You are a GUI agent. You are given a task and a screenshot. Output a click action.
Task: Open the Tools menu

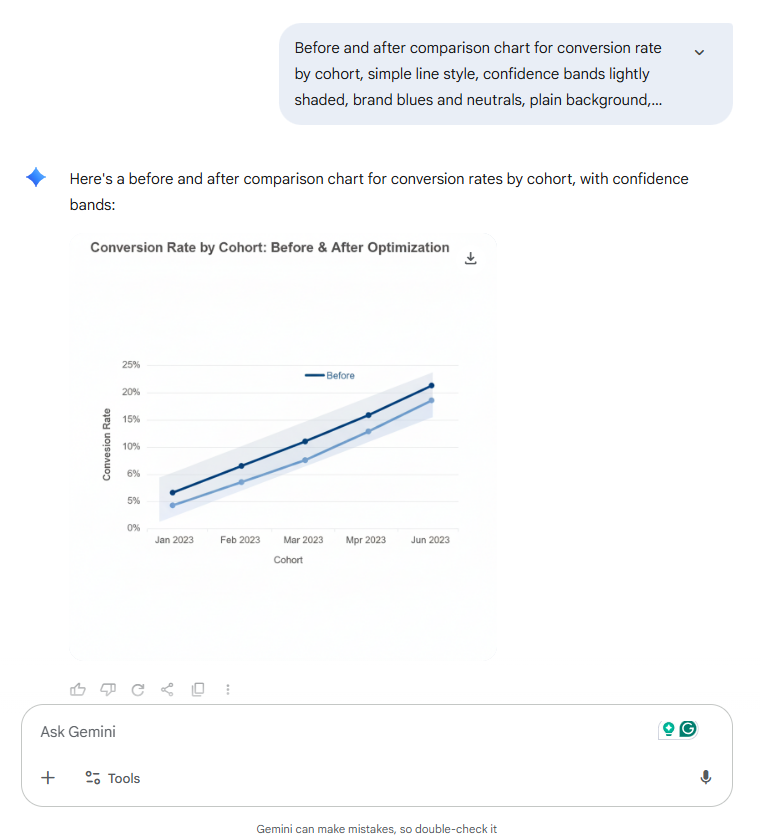coord(113,778)
